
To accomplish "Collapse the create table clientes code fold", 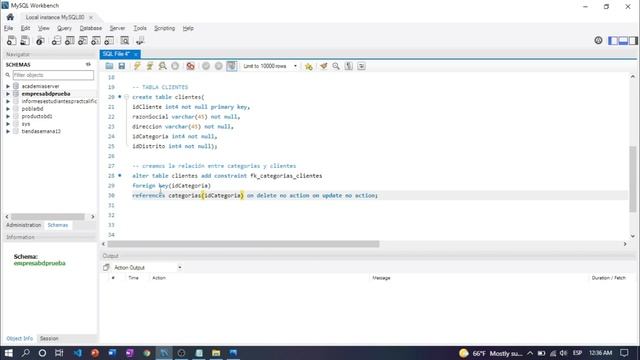I will click(x=127, y=97).
